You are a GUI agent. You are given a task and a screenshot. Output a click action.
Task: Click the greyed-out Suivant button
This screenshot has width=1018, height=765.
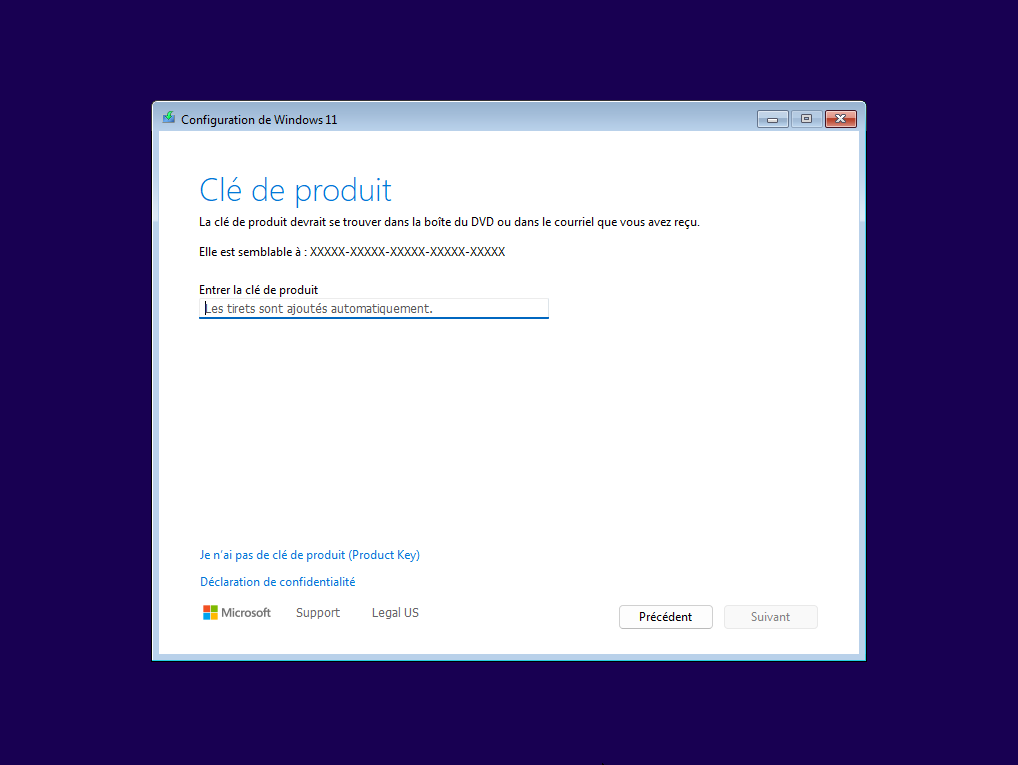(771, 617)
